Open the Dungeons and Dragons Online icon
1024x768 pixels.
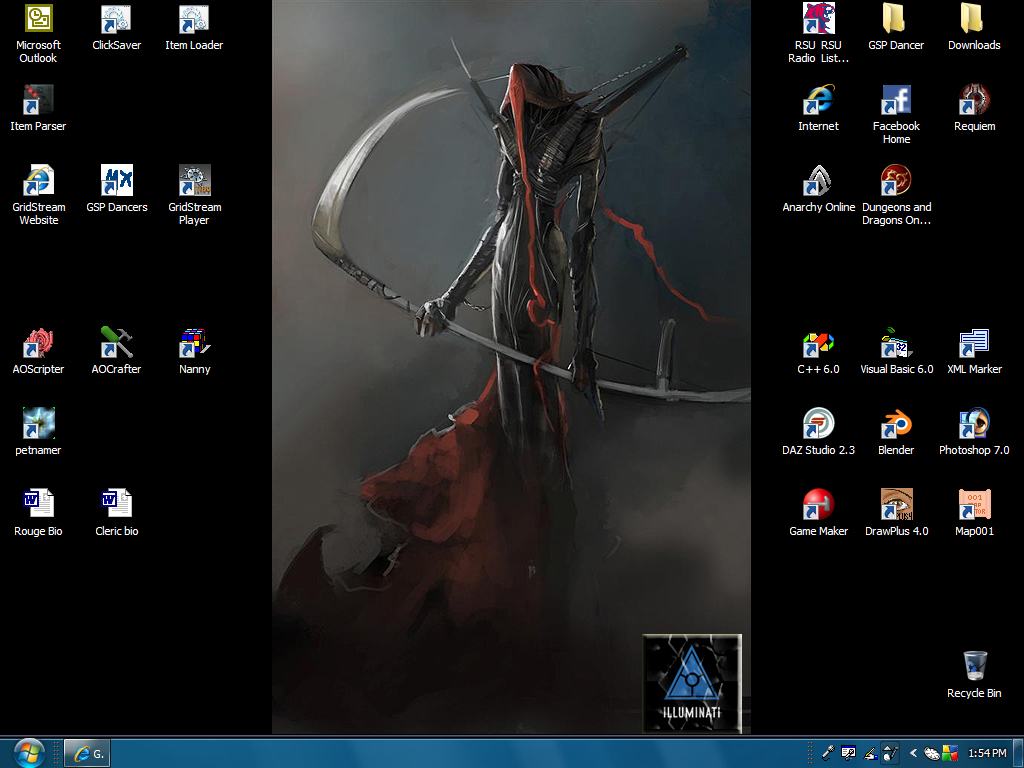896,182
